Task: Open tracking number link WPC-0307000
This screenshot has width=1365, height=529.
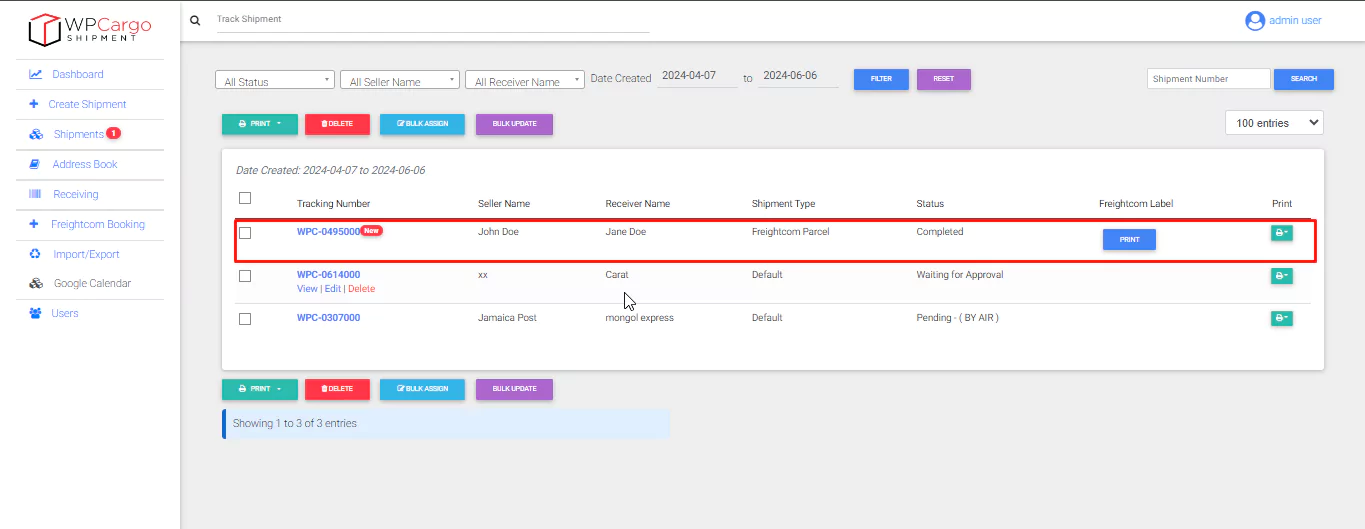Action: coord(328,318)
